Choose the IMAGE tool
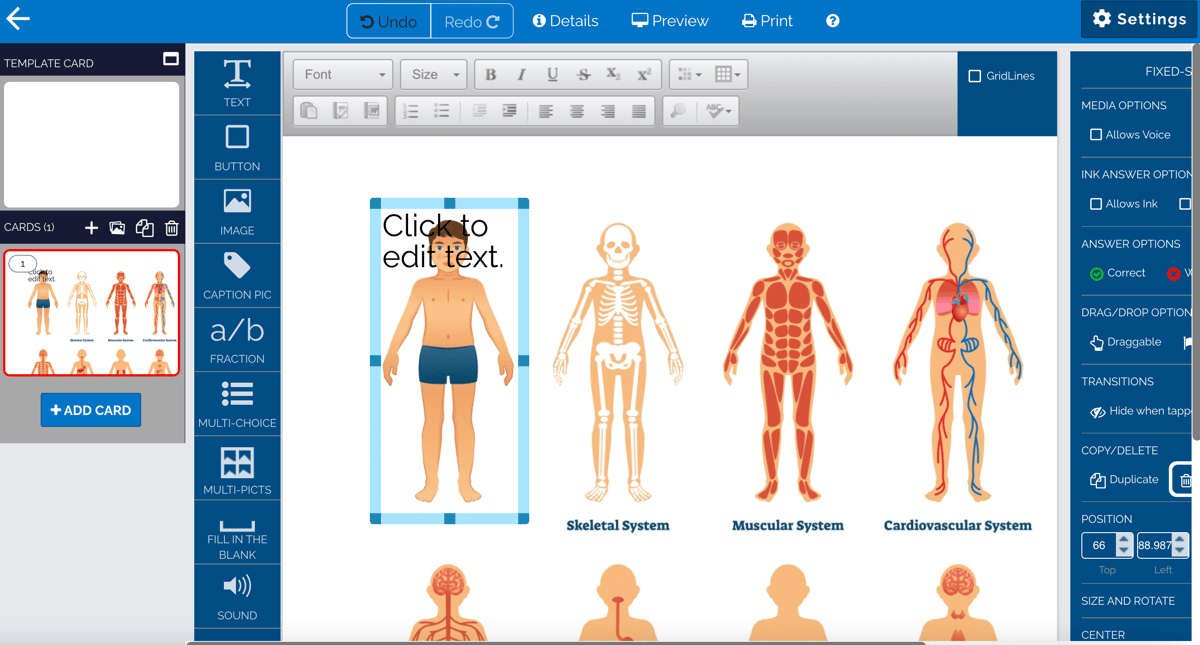Viewport: 1200px width, 645px height. pos(237,211)
